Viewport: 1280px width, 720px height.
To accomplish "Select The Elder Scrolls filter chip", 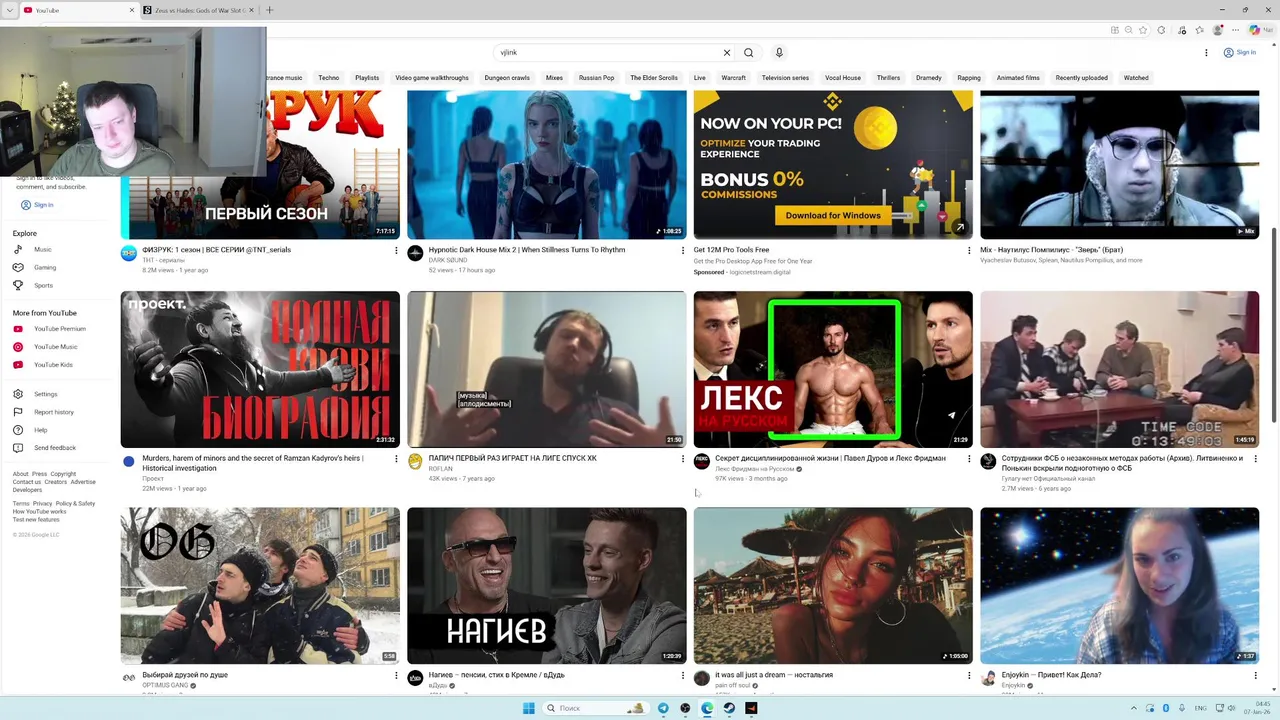I will click(x=654, y=77).
